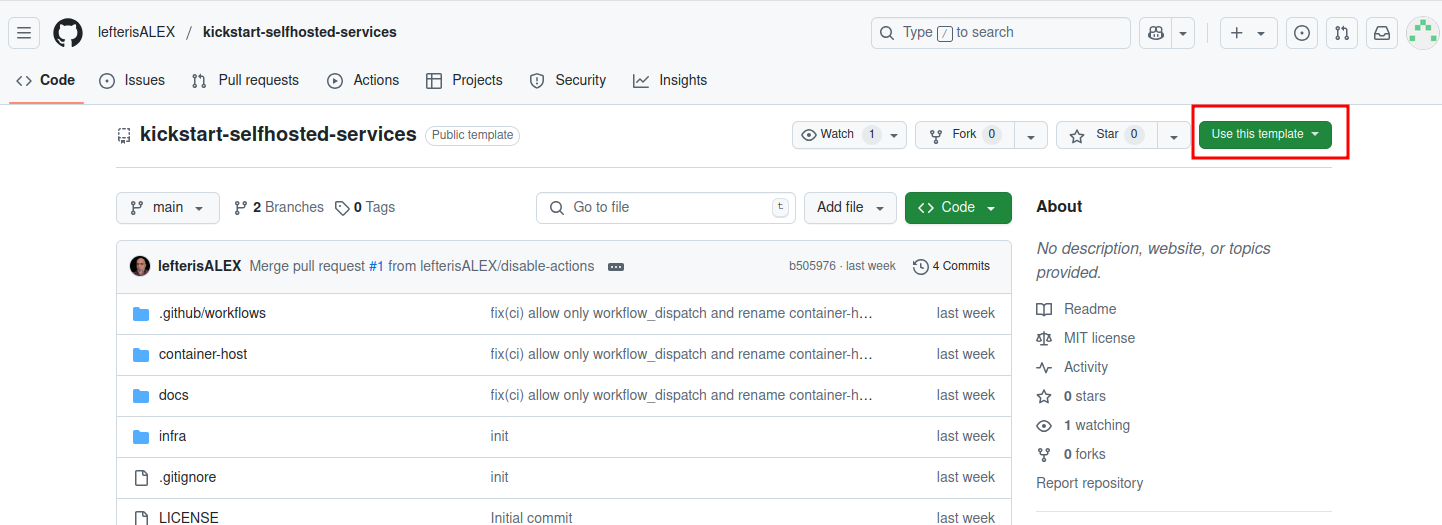Go to GitHub homepage via Octocat logo

pyautogui.click(x=68, y=33)
